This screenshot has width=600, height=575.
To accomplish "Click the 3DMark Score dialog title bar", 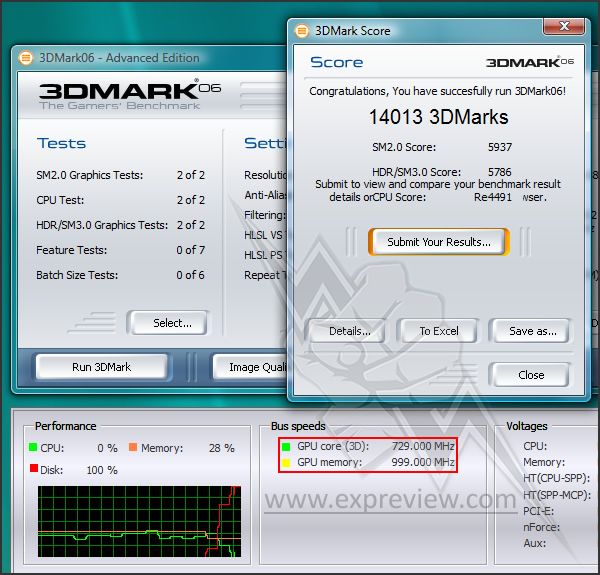I will coord(420,30).
